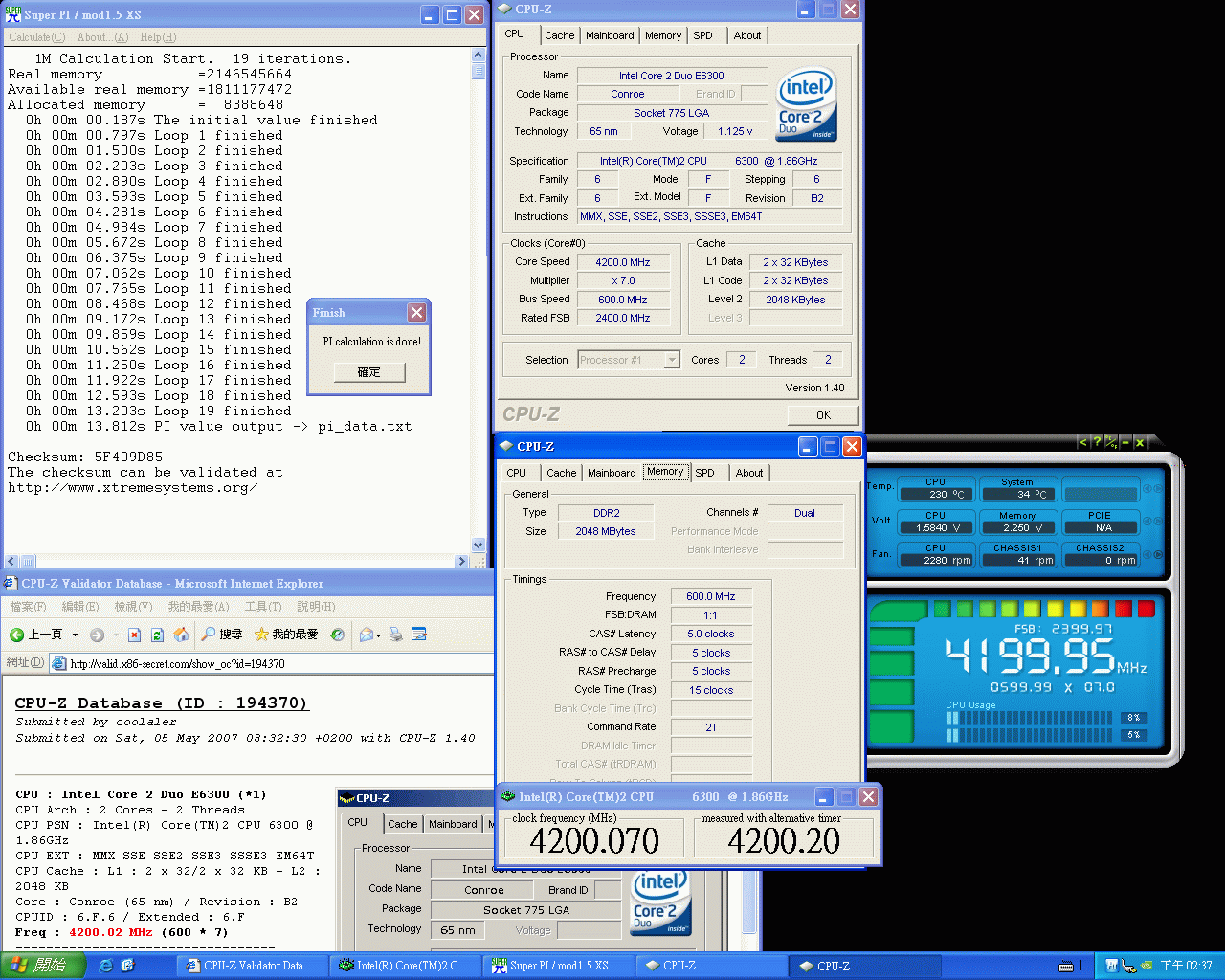The width and height of the screenshot is (1225, 980).
Task: Click the green minimize dash on monitoring gadget
Action: coord(1126,442)
